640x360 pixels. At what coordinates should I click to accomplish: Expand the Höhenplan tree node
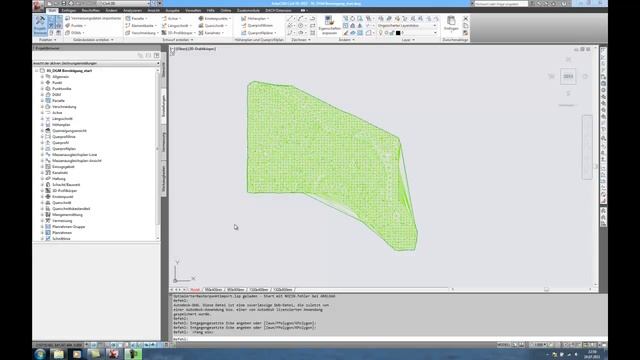pos(42,124)
